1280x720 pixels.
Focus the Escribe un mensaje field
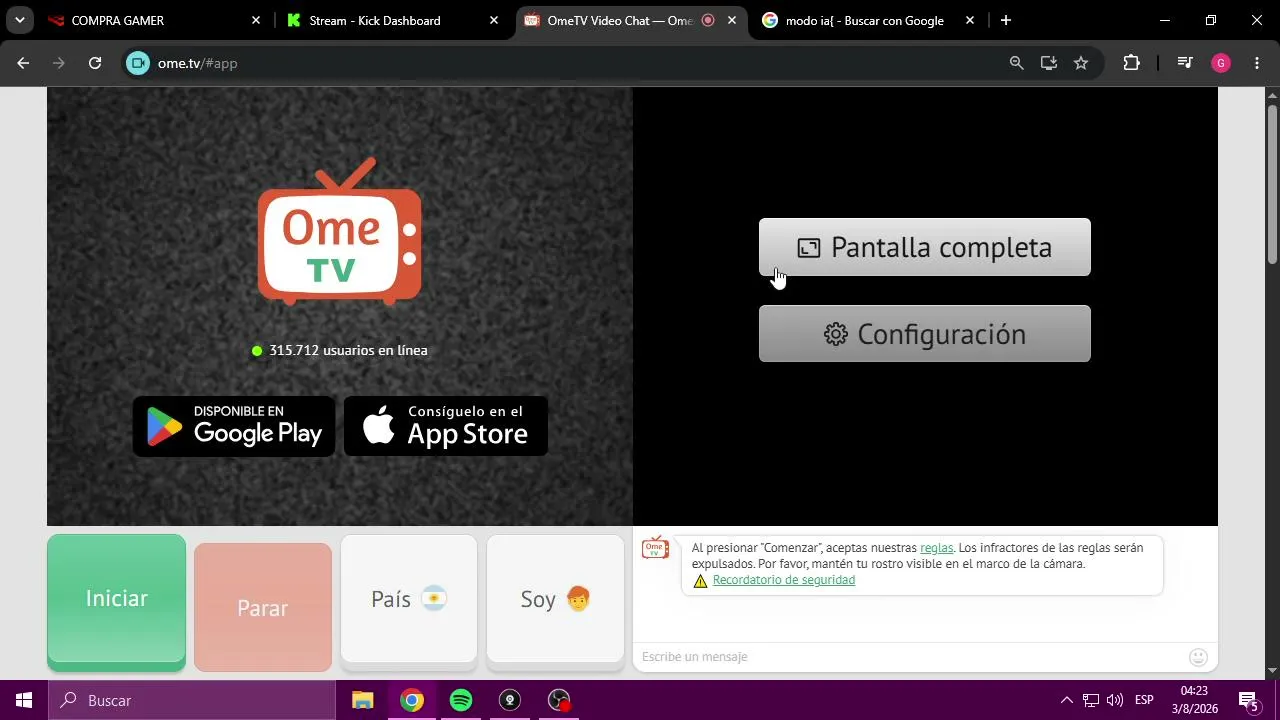point(910,657)
